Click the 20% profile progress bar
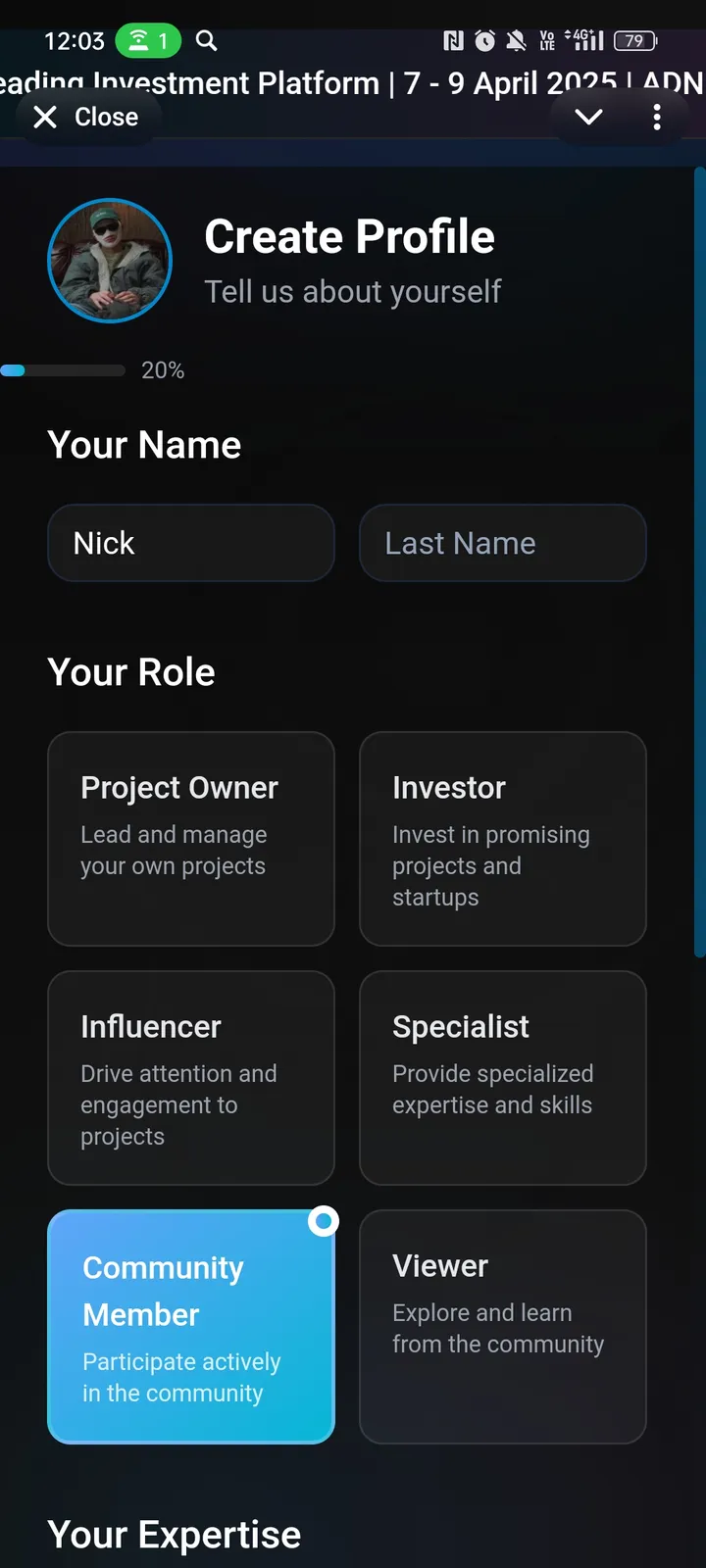Image resolution: width=706 pixels, height=1568 pixels. (63, 370)
